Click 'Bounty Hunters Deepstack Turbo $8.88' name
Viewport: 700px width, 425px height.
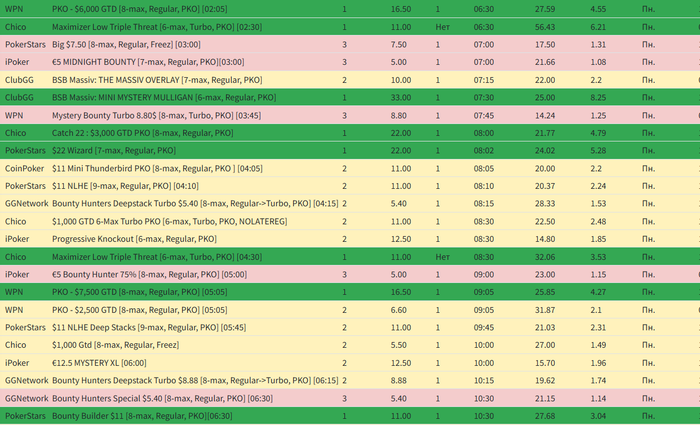pos(195,380)
